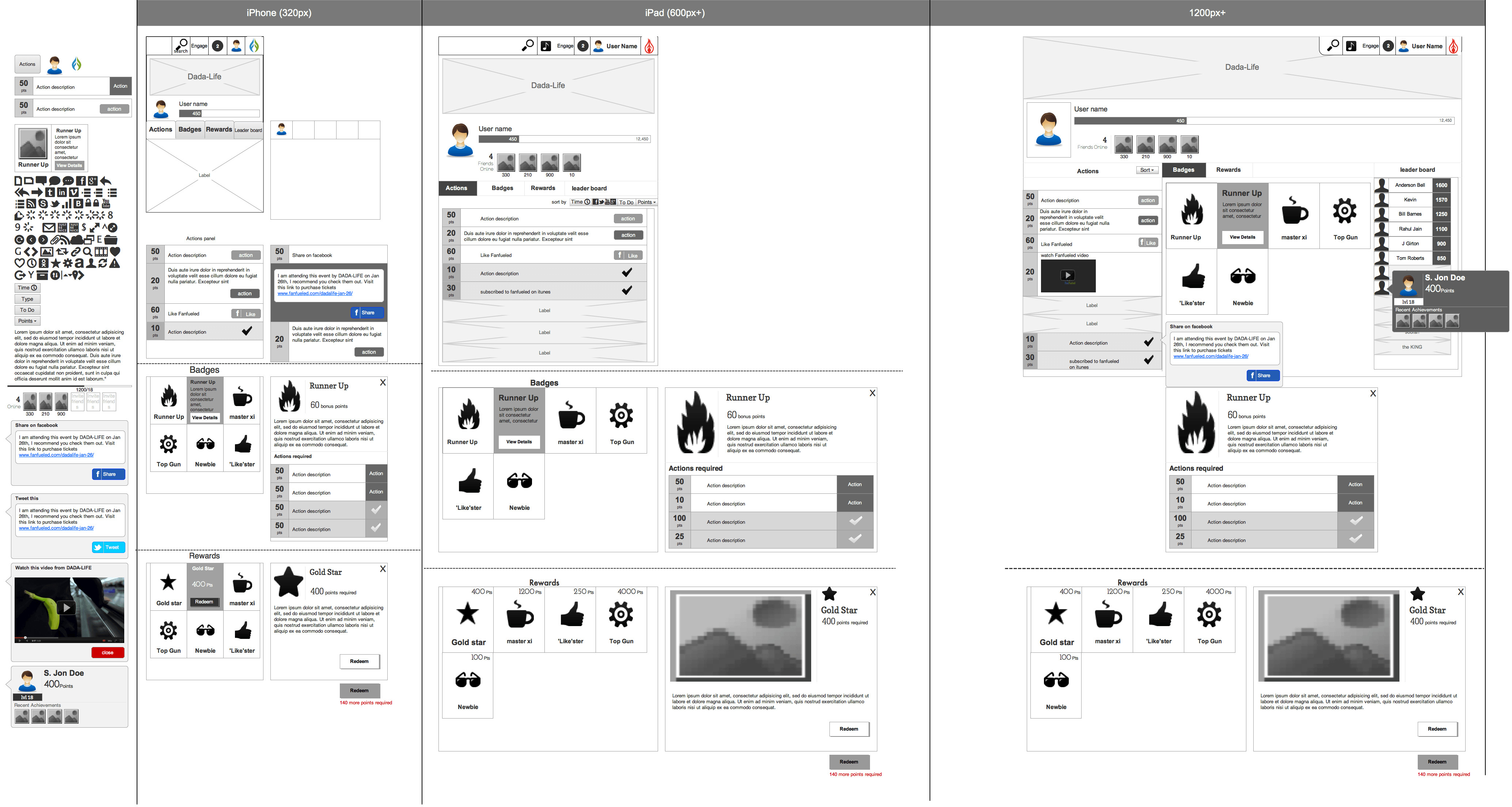Click the 450 points progress bar in iPhone profile
Screen dimensions: 1512x807
point(219,113)
